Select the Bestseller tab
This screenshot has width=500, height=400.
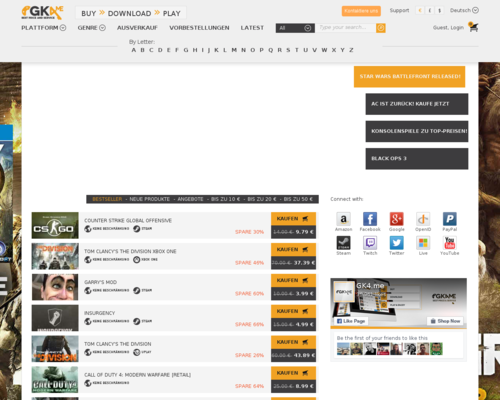(x=107, y=199)
